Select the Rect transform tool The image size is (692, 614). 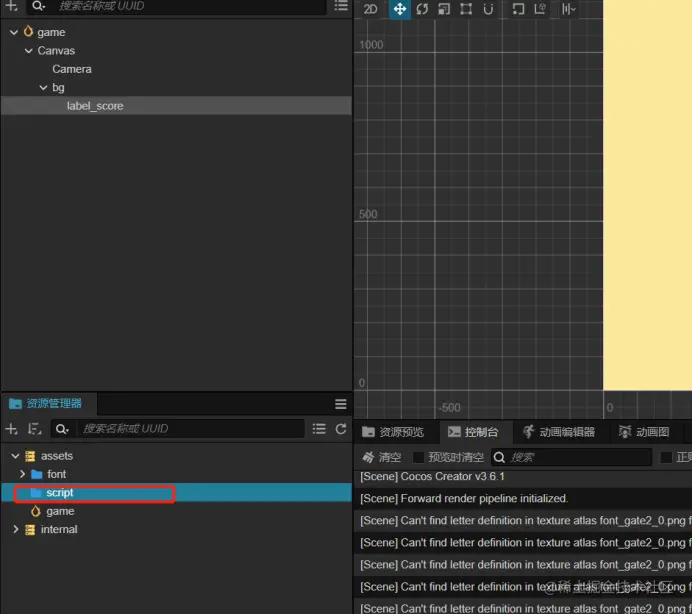pyautogui.click(x=466, y=9)
